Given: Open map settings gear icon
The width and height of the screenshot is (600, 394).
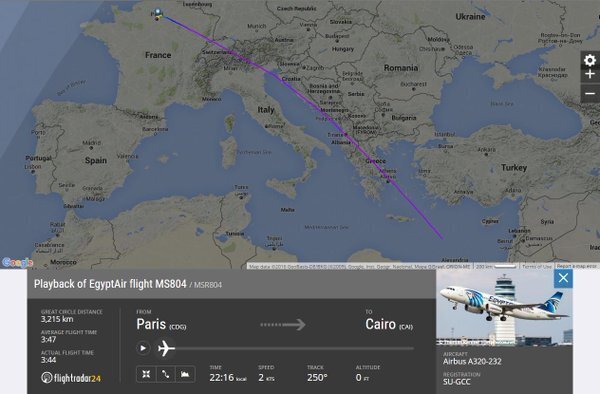Looking at the screenshot, I should click(x=590, y=60).
